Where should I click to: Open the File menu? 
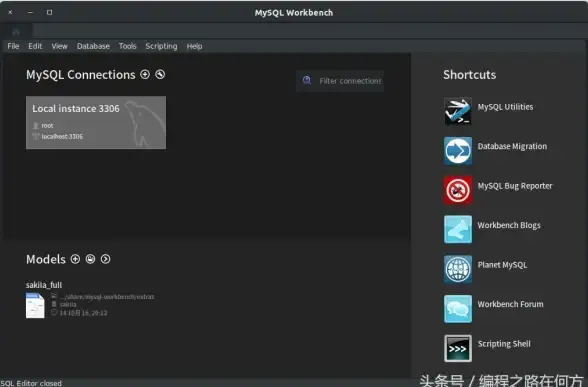click(13, 46)
